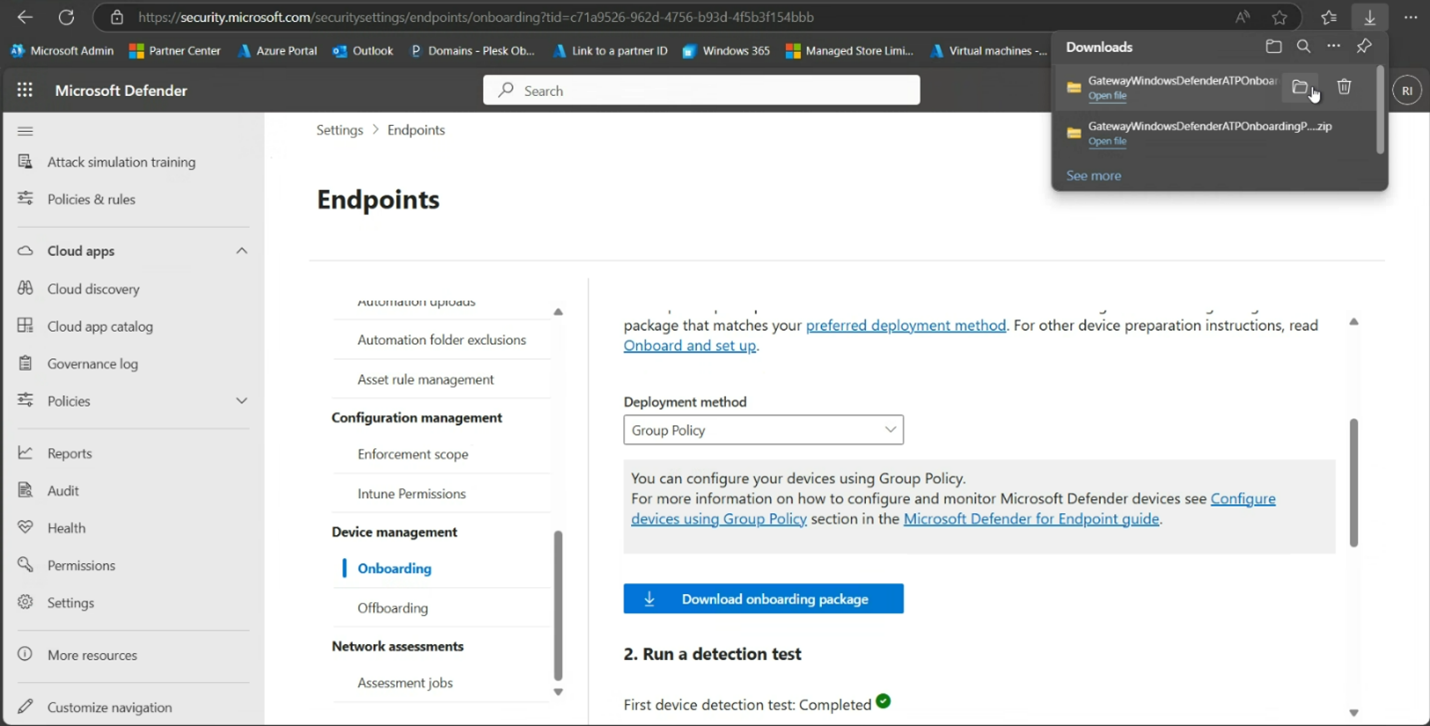Collapse the Cloud apps section
1430x726 pixels.
pos(240,249)
